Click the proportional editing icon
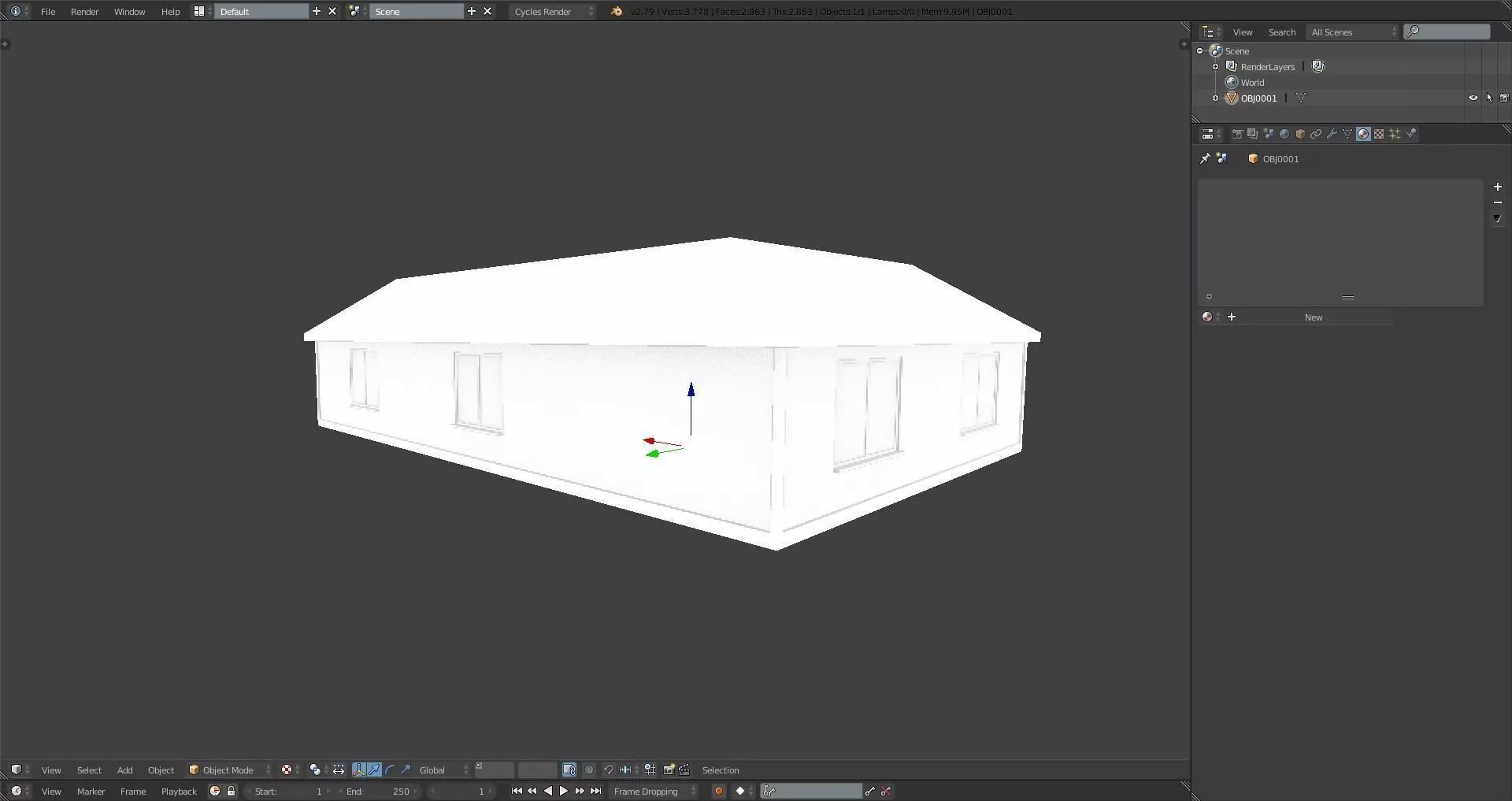 [589, 769]
